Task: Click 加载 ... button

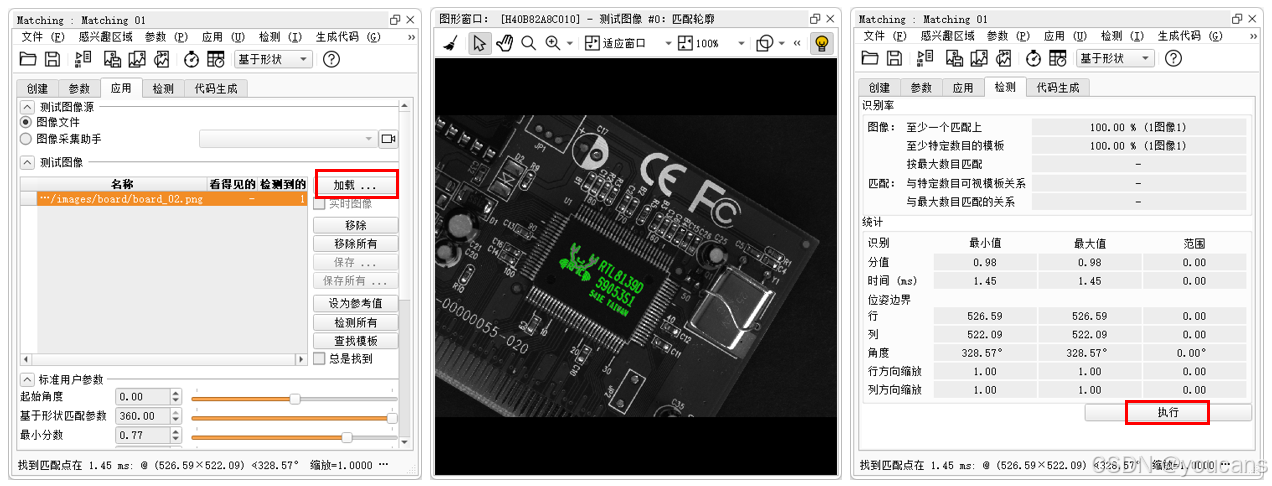Action: tap(355, 186)
